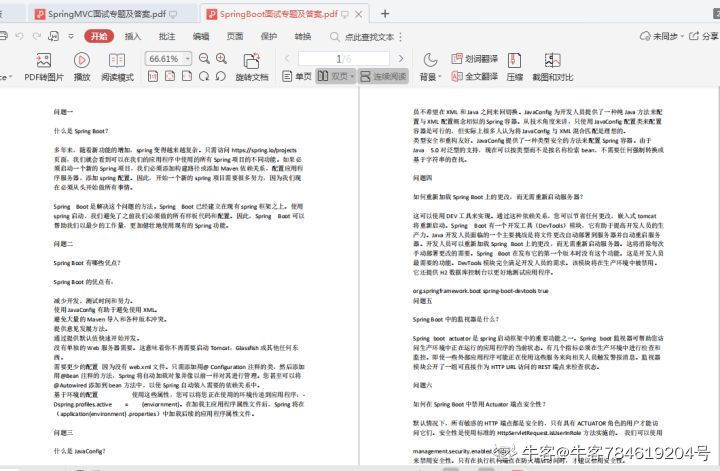720x471 pixels.
Task: Click the monitor icon on SpringMVC tab
Action: (173, 15)
